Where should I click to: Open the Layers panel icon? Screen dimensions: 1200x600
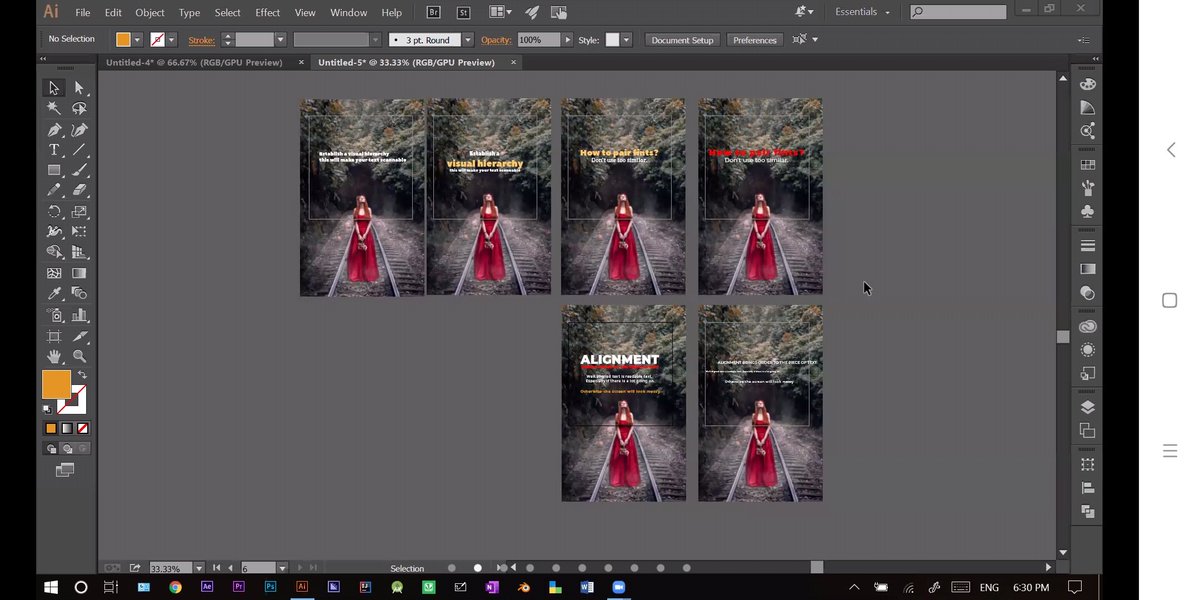tap(1087, 407)
